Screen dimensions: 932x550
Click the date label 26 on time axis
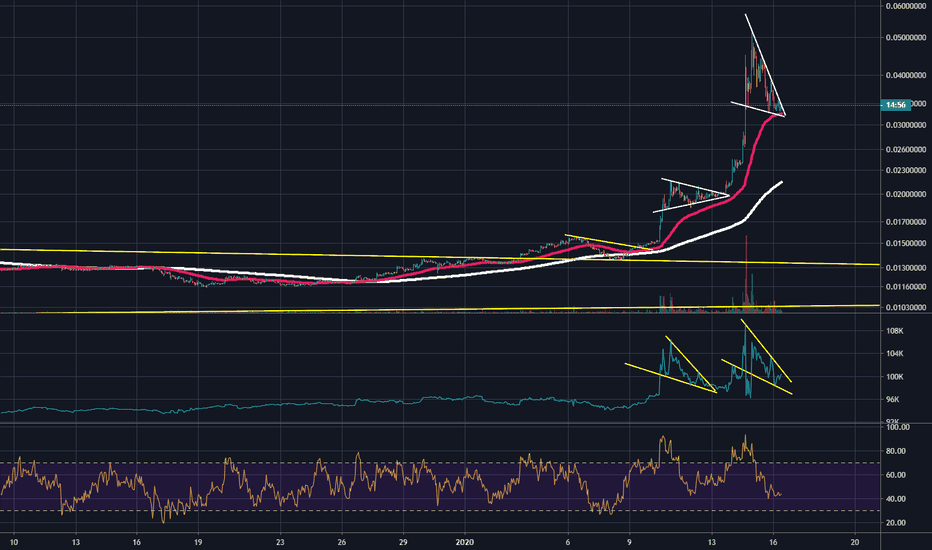point(342,542)
